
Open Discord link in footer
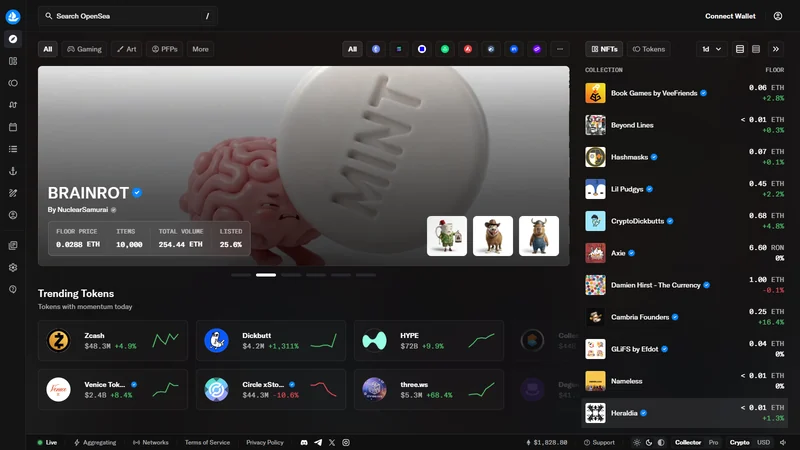click(x=304, y=442)
